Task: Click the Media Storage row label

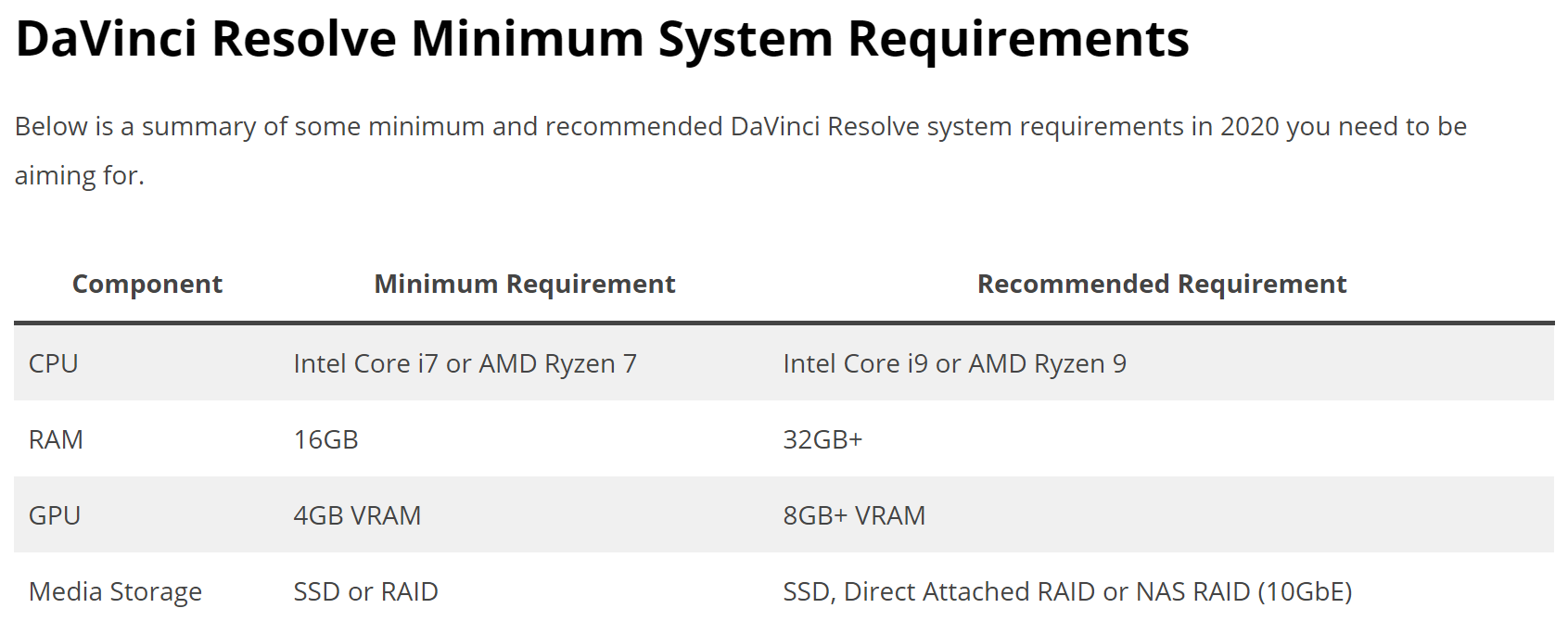Action: point(115,591)
